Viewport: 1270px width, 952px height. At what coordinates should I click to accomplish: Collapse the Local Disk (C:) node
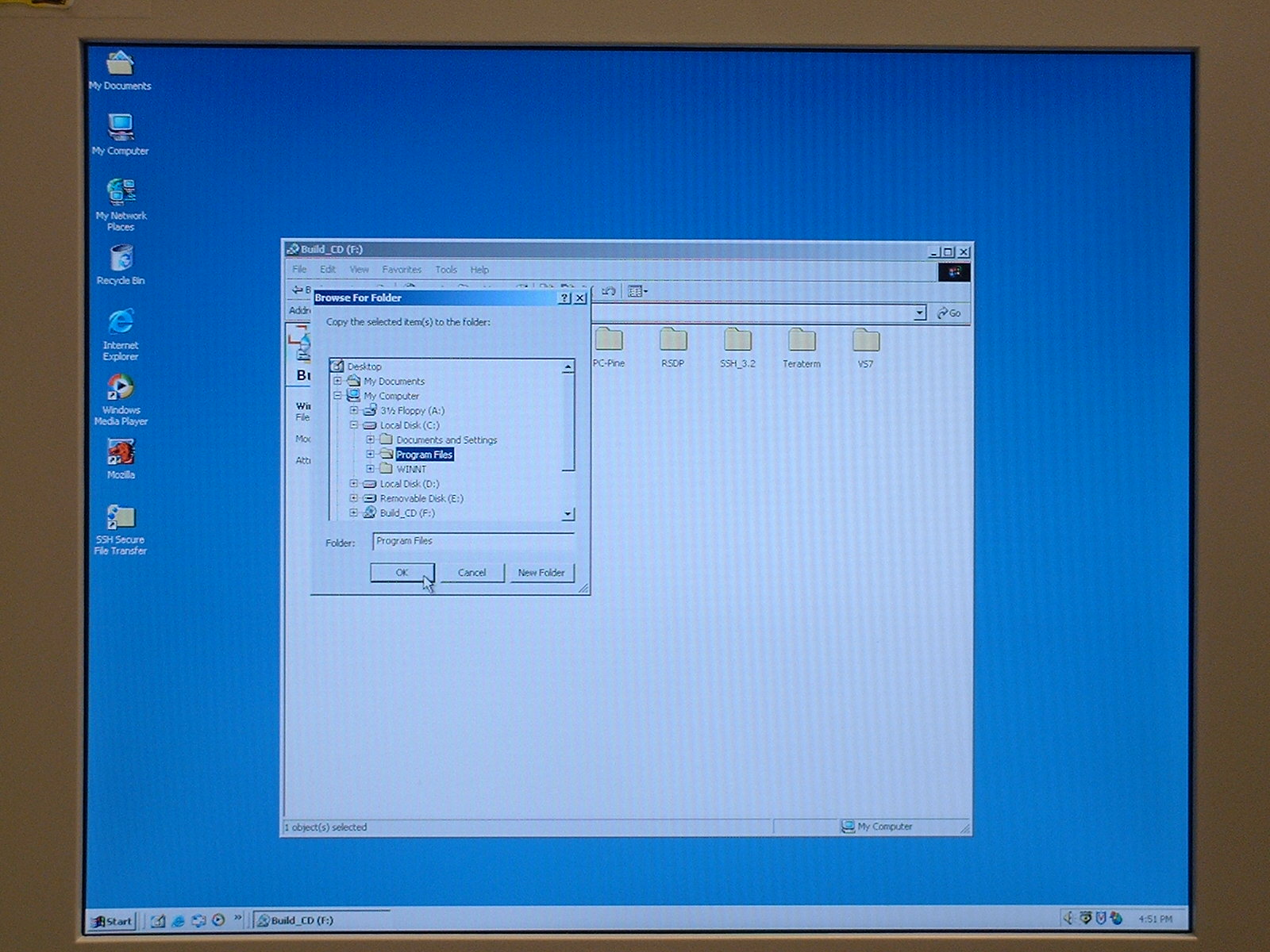pyautogui.click(x=354, y=425)
